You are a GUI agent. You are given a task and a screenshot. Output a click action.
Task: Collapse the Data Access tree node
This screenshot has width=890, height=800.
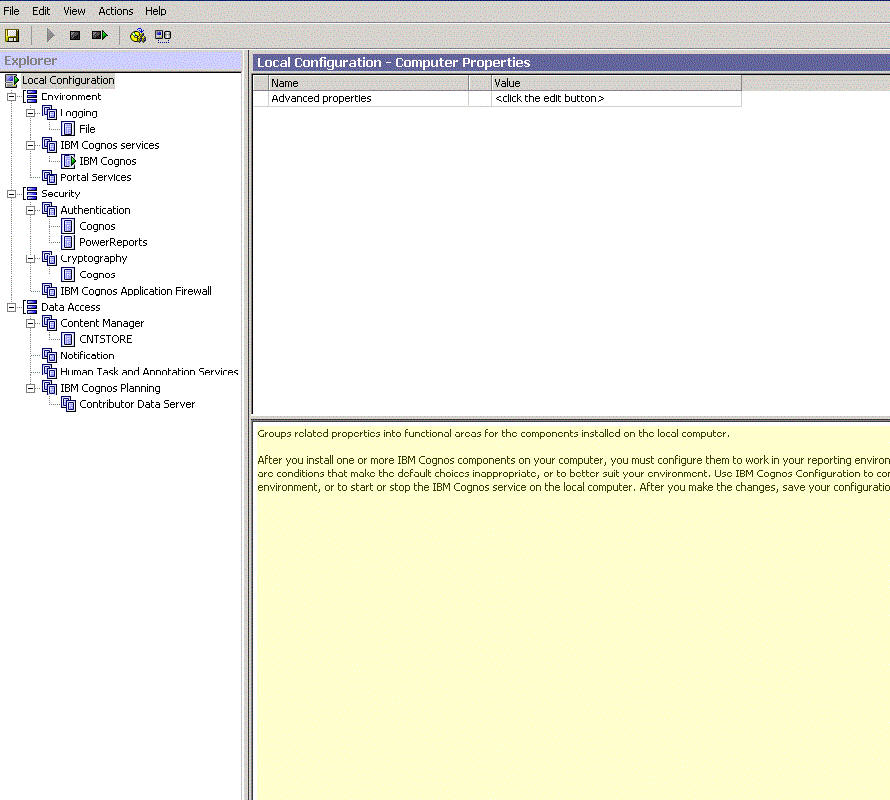(x=11, y=307)
